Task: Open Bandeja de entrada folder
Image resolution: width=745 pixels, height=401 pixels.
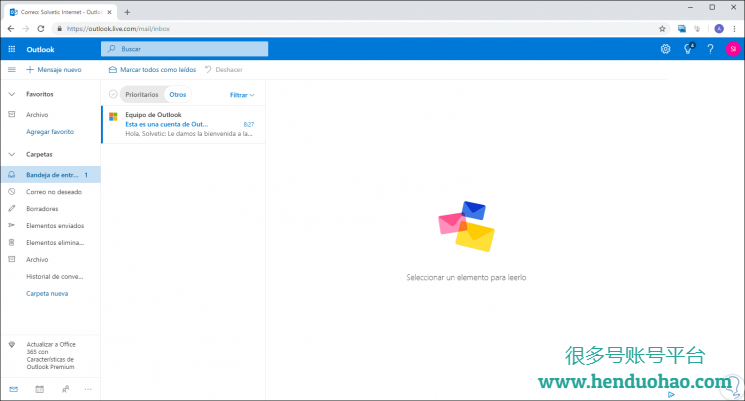Action: pos(50,175)
